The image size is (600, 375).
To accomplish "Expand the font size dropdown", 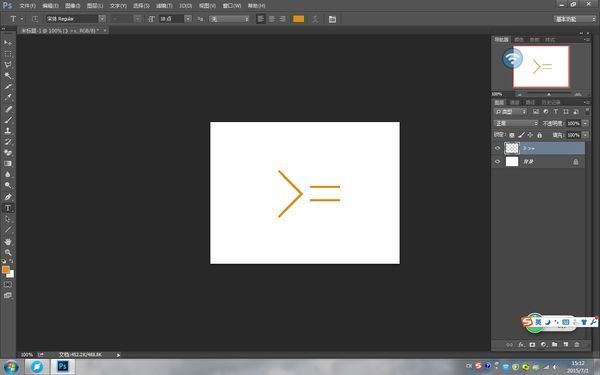I will (188, 19).
